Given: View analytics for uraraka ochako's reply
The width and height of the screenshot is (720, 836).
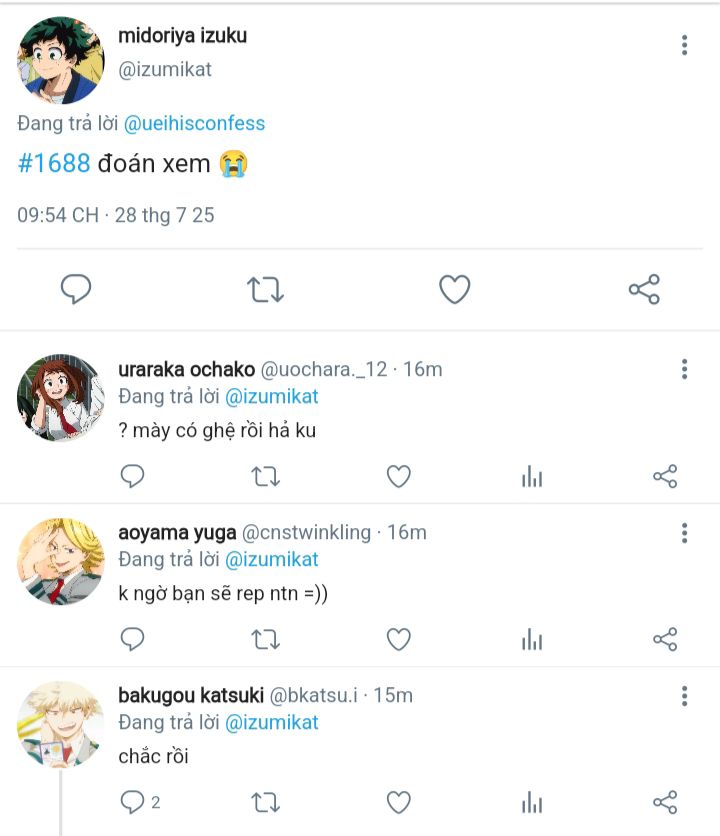Looking at the screenshot, I should point(532,477).
